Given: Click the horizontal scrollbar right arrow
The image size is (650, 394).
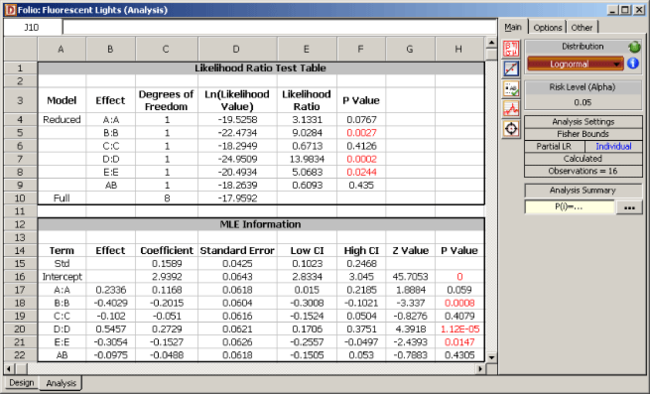Looking at the screenshot, I should tap(480, 368).
